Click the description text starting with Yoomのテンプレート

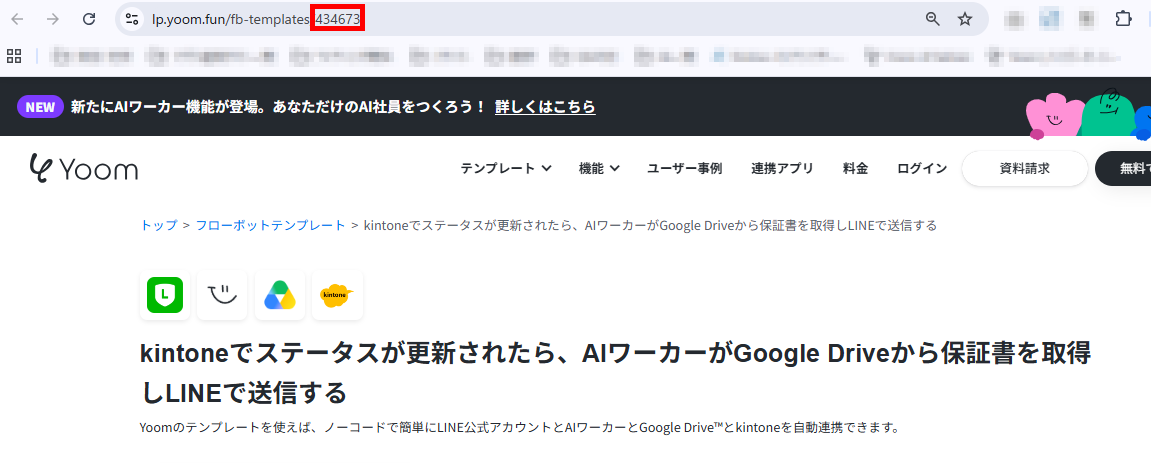pos(519,427)
